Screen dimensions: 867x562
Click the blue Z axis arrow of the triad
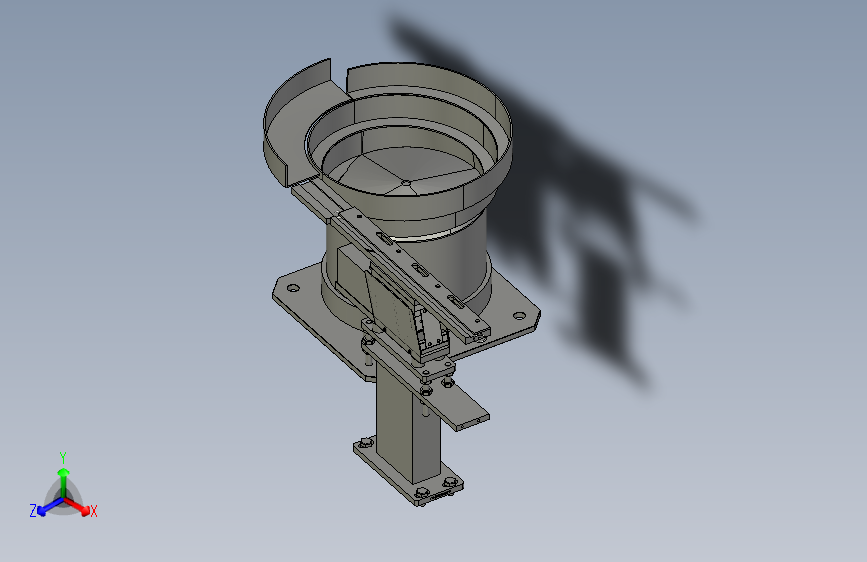tap(50, 507)
